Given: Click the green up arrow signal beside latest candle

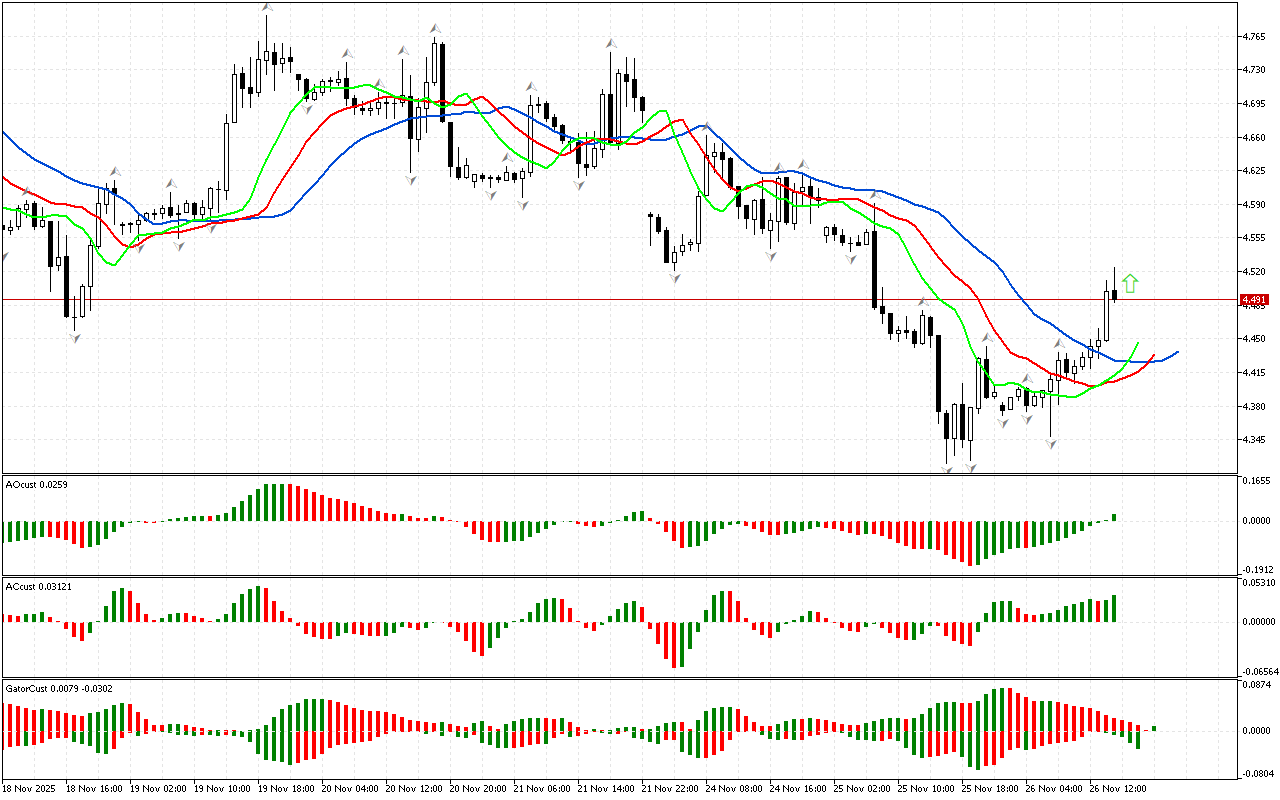Looking at the screenshot, I should (x=1130, y=284).
